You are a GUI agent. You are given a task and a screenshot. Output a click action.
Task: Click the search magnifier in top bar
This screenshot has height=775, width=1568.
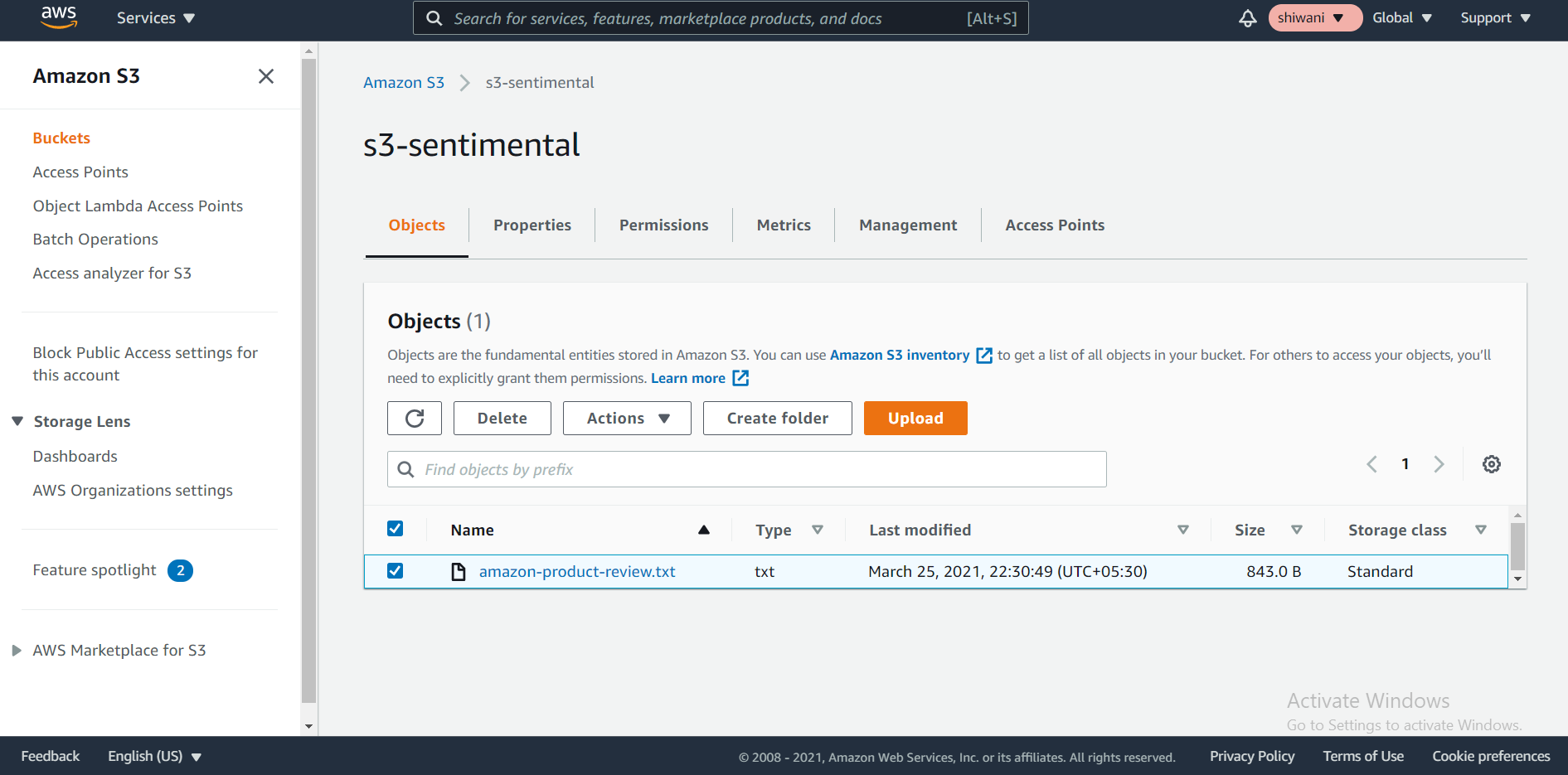[x=434, y=18]
